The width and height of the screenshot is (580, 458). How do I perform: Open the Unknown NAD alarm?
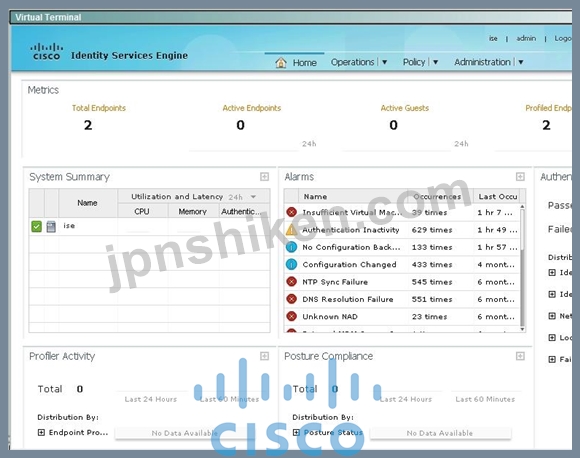(330, 316)
